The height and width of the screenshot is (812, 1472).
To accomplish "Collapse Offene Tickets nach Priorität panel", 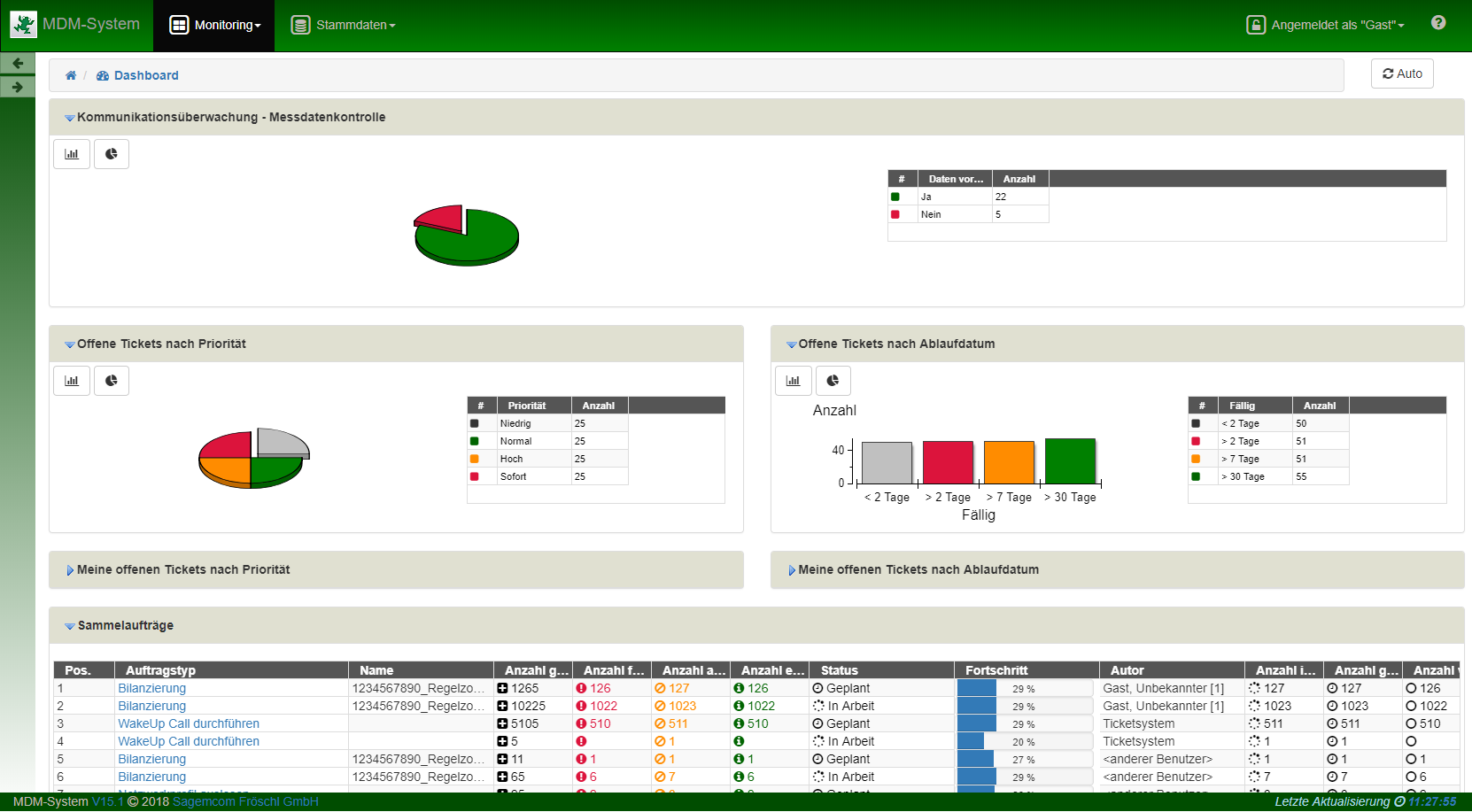I will pos(69,344).
